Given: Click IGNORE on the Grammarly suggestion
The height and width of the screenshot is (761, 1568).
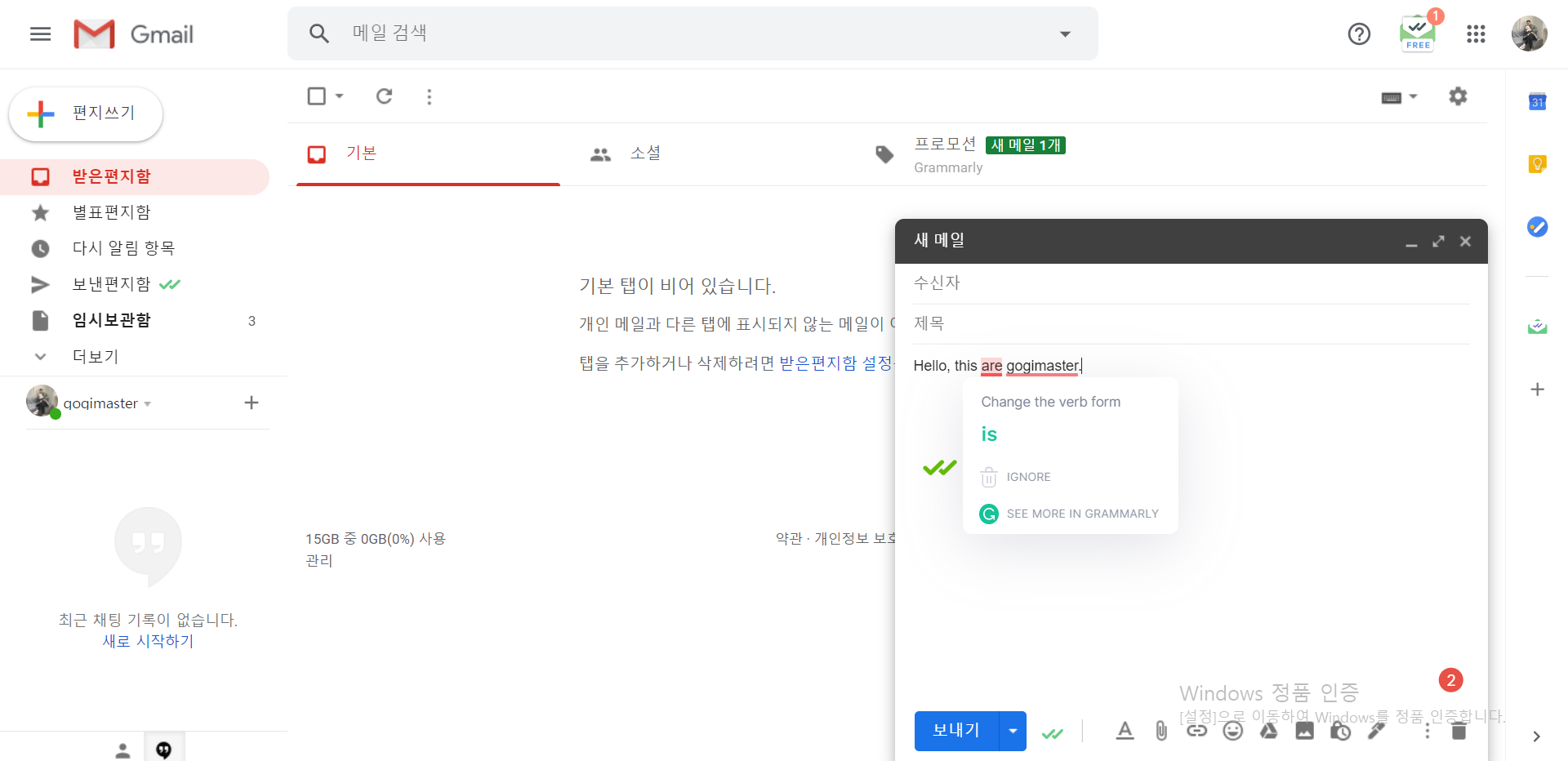Looking at the screenshot, I should 1029,477.
